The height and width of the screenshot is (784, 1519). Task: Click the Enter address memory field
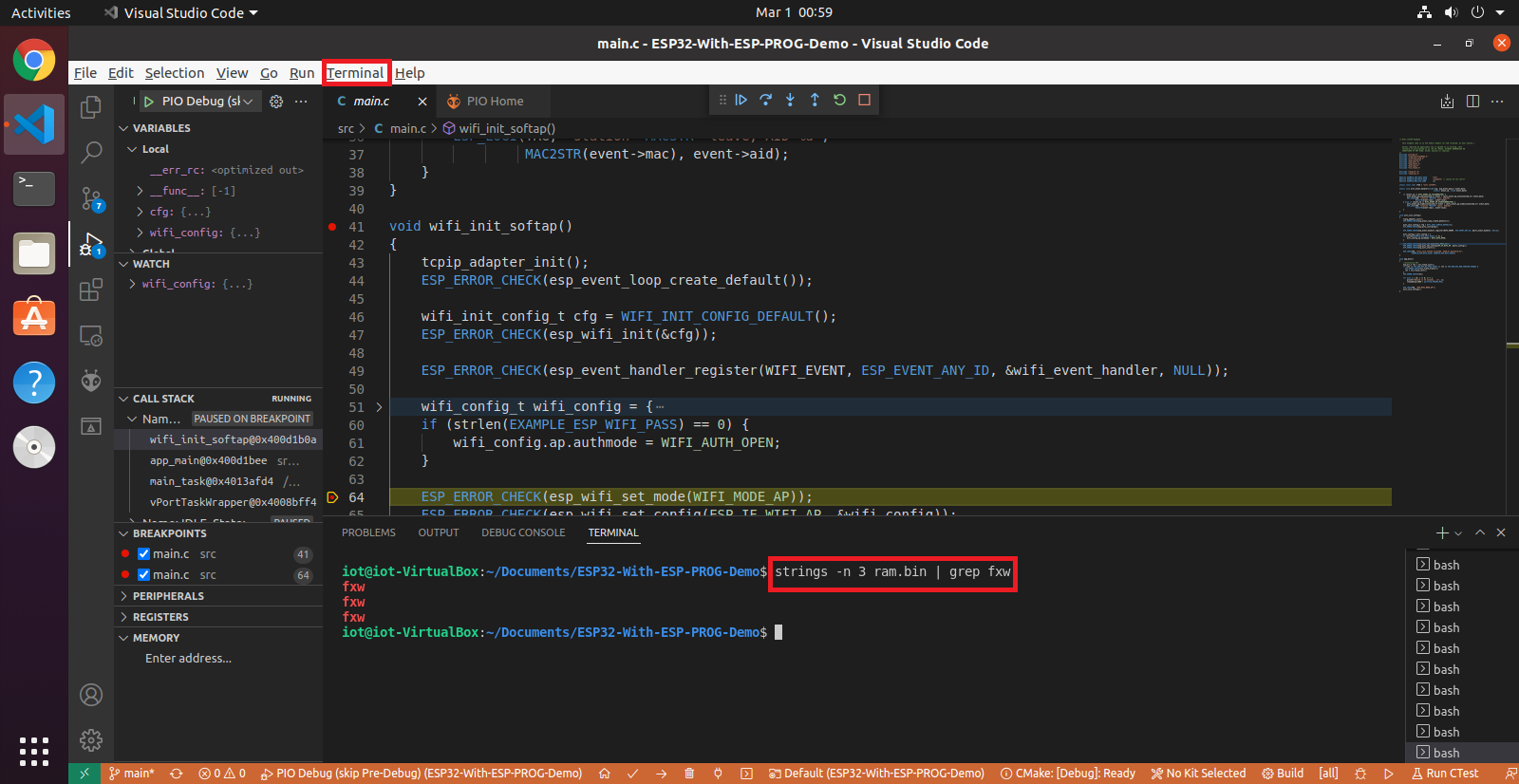pyautogui.click(x=188, y=659)
